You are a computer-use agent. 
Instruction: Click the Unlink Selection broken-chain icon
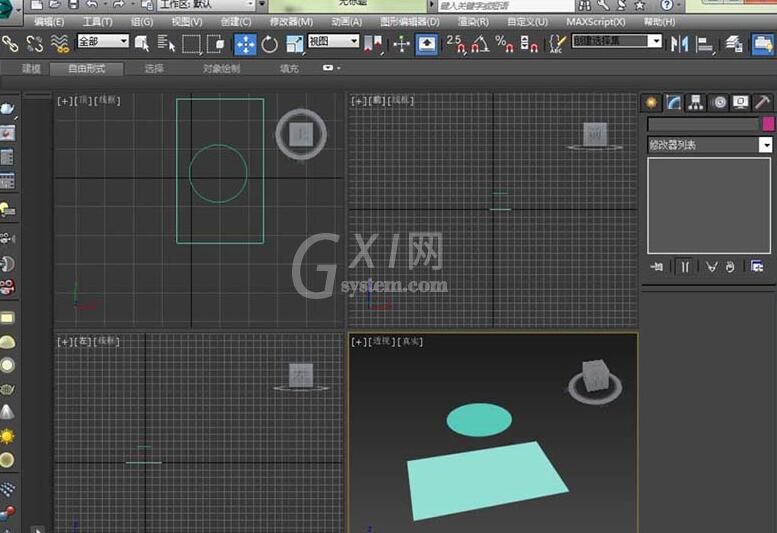click(x=35, y=44)
